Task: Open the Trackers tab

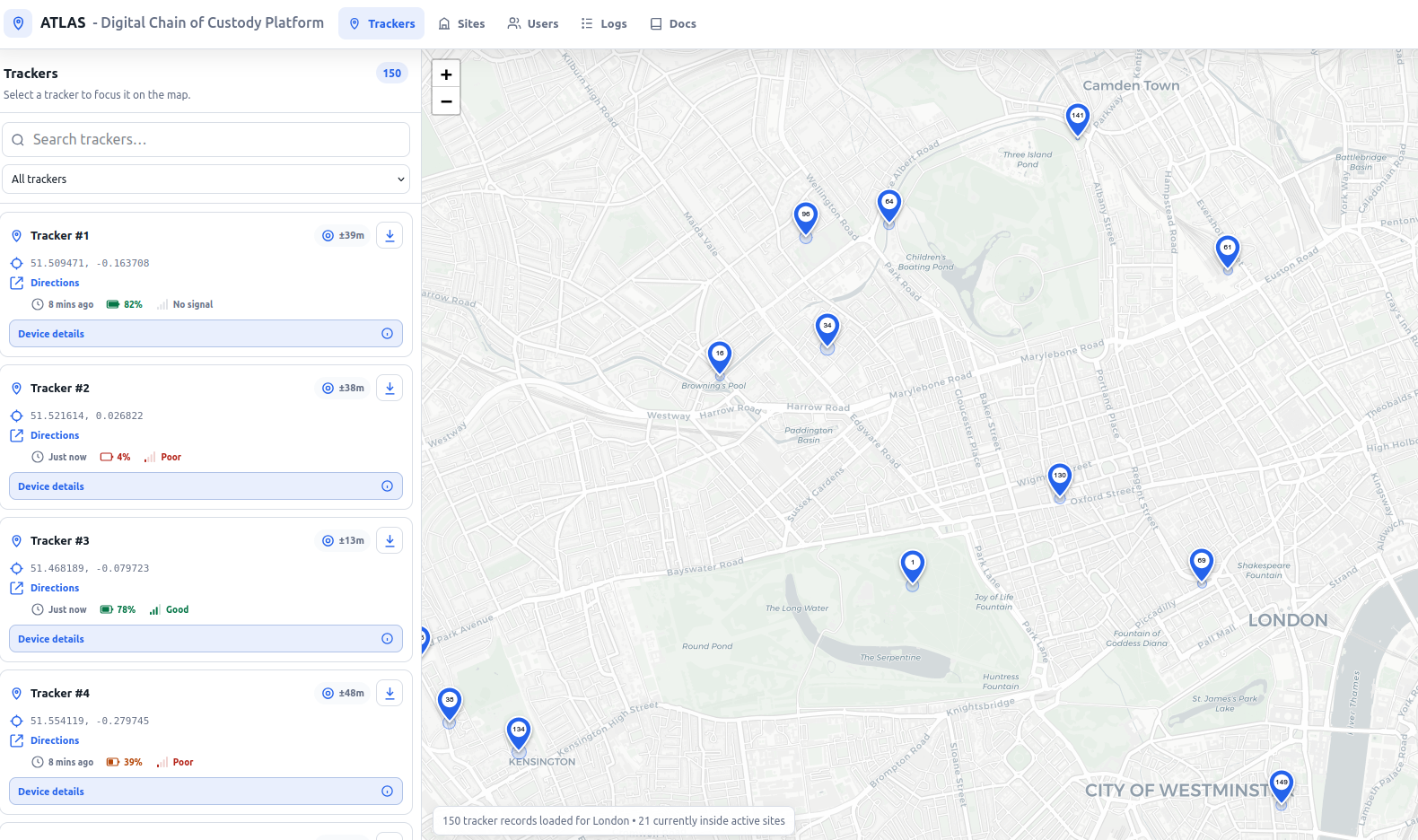Action: coord(381,23)
